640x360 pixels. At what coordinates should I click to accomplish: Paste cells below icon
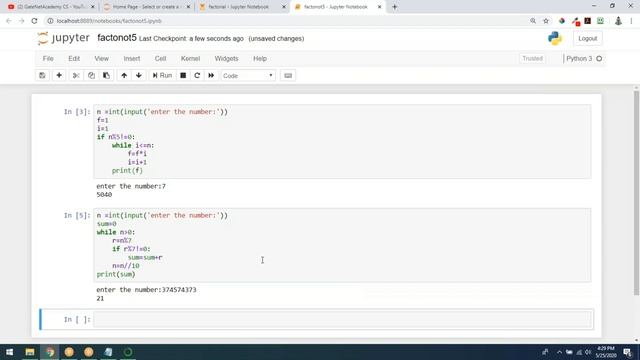[107, 76]
